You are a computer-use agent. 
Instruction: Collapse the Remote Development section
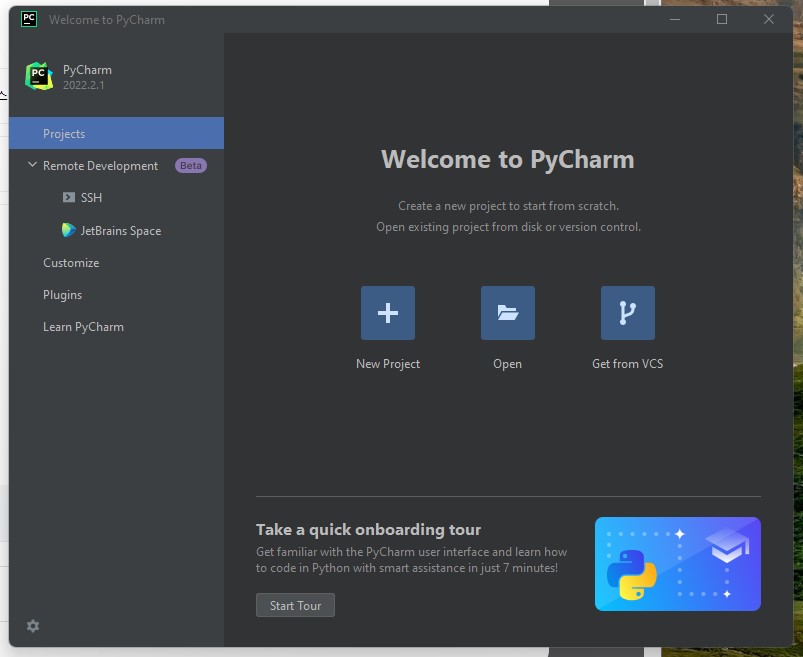pos(32,165)
